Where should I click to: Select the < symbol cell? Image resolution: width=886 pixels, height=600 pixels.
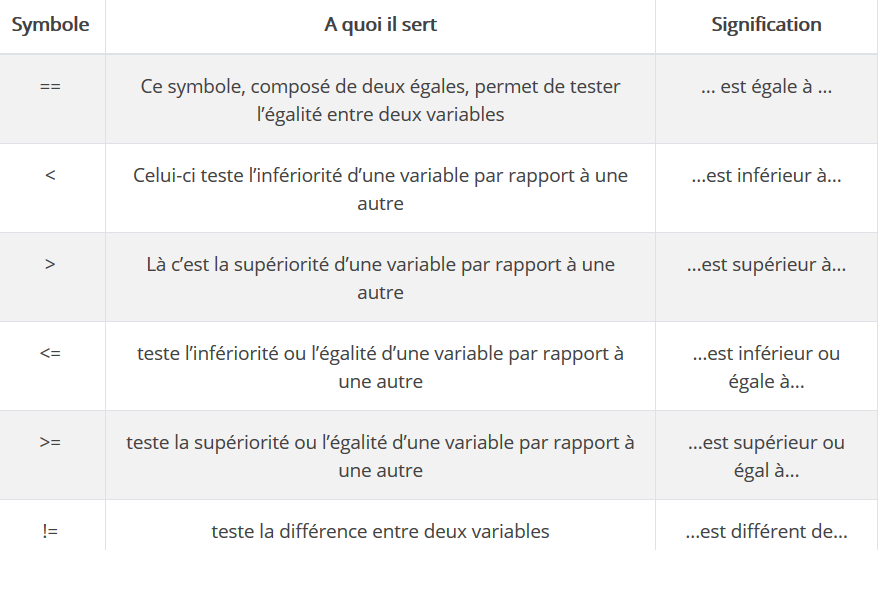(x=50, y=175)
